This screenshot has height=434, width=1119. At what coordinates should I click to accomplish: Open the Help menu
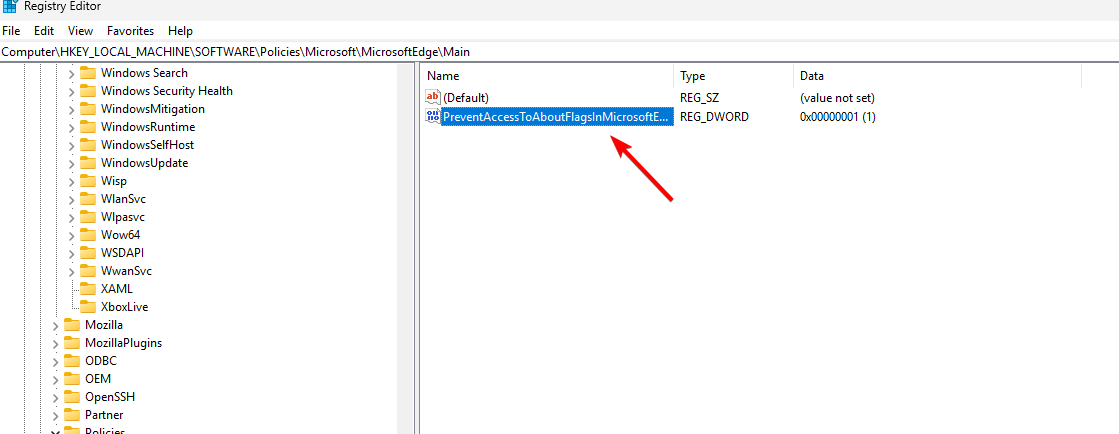click(x=181, y=31)
